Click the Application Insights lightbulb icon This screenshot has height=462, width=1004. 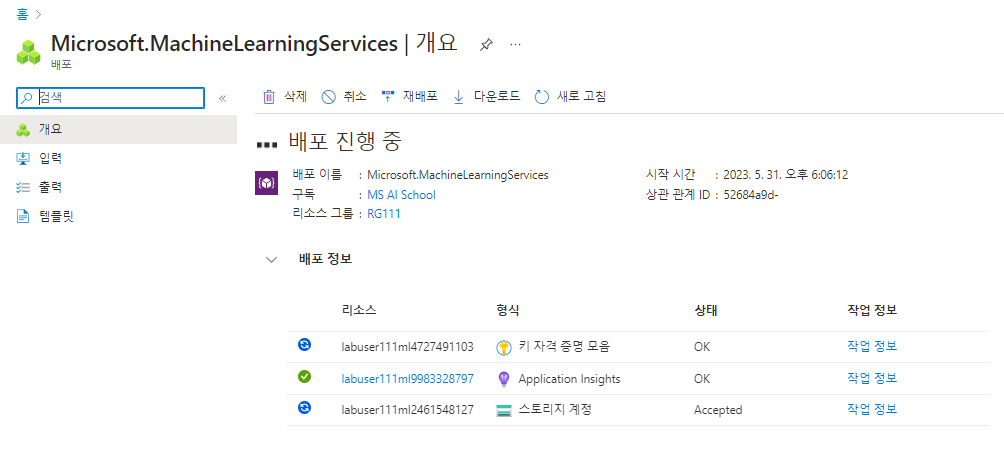point(504,379)
